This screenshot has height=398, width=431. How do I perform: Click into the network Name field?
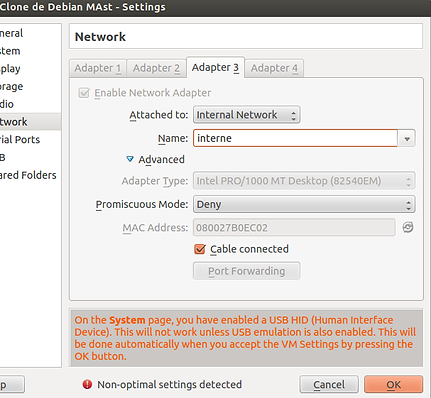[295, 138]
